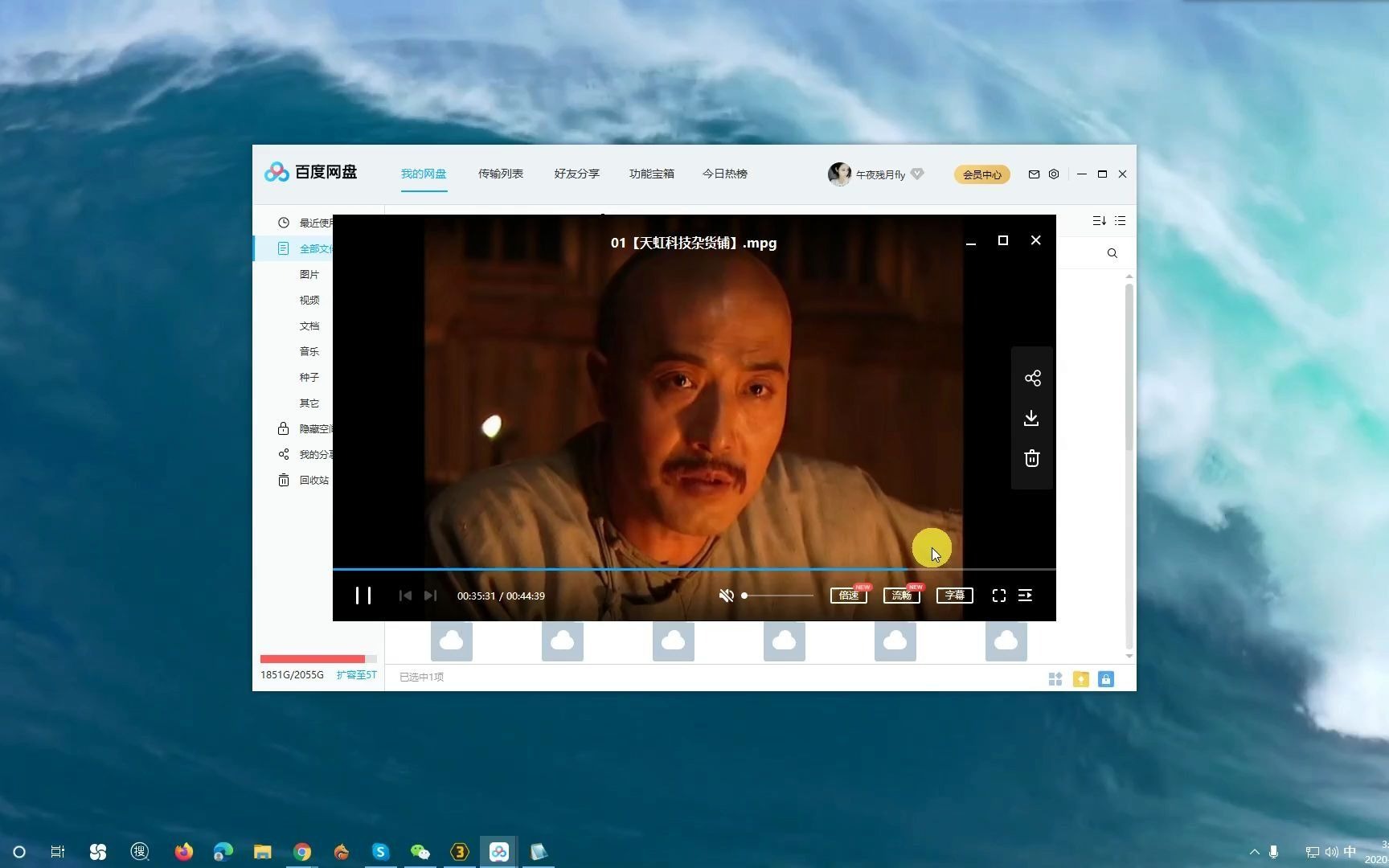Close the video player

1036,240
